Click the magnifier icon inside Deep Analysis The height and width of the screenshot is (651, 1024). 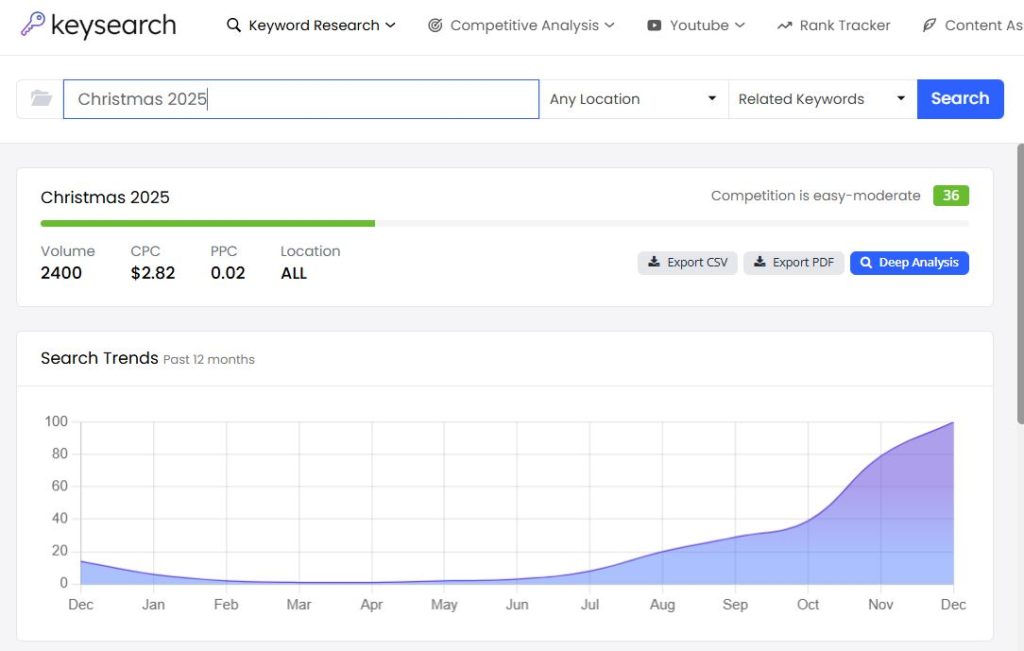pyautogui.click(x=866, y=263)
